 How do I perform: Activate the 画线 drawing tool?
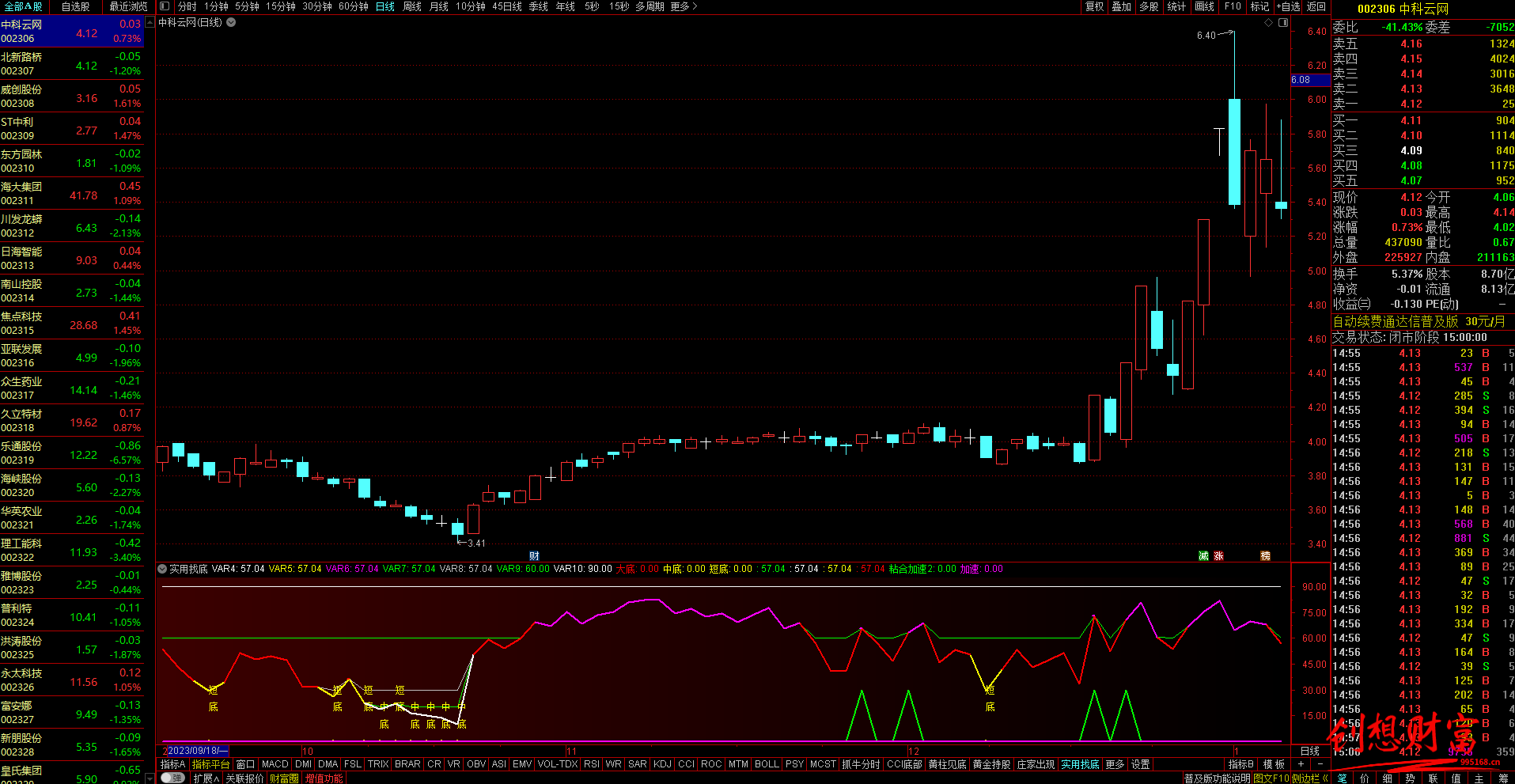(x=1204, y=6)
